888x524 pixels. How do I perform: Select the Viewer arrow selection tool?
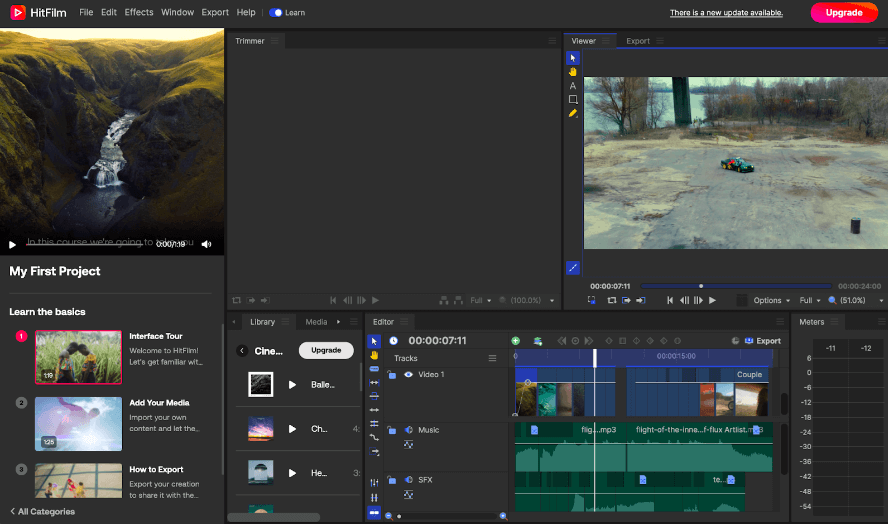click(573, 58)
